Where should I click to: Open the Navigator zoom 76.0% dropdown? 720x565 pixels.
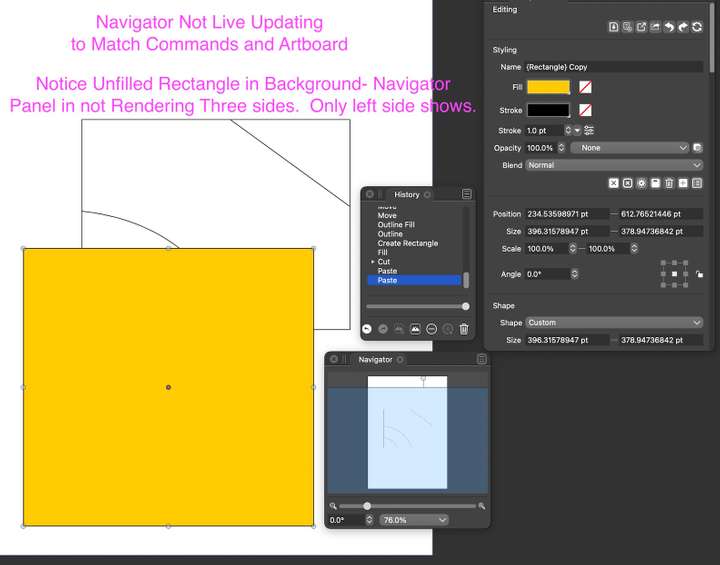pos(414,520)
